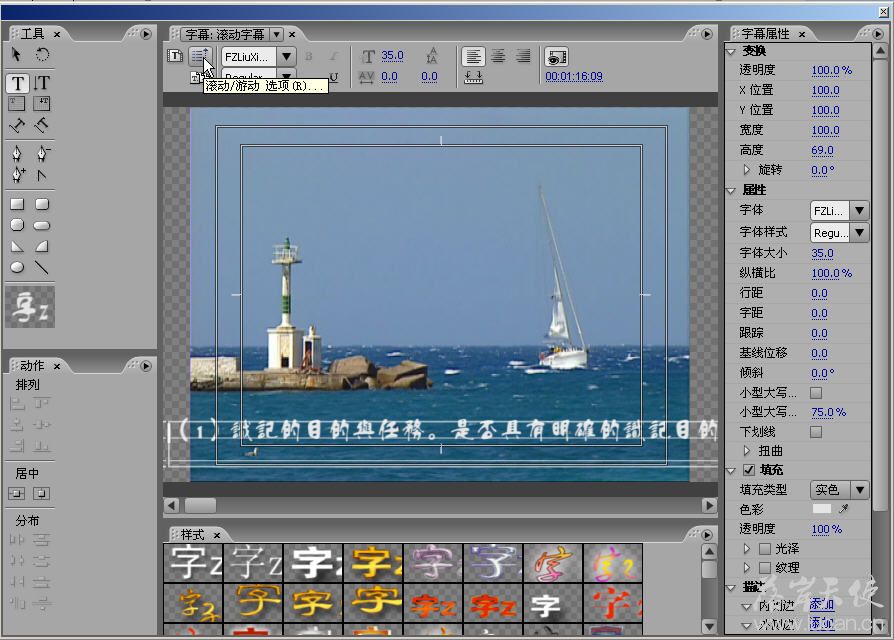Click the eyedropper next to the fill color
Screen dimensions: 894x640
pos(844,508)
